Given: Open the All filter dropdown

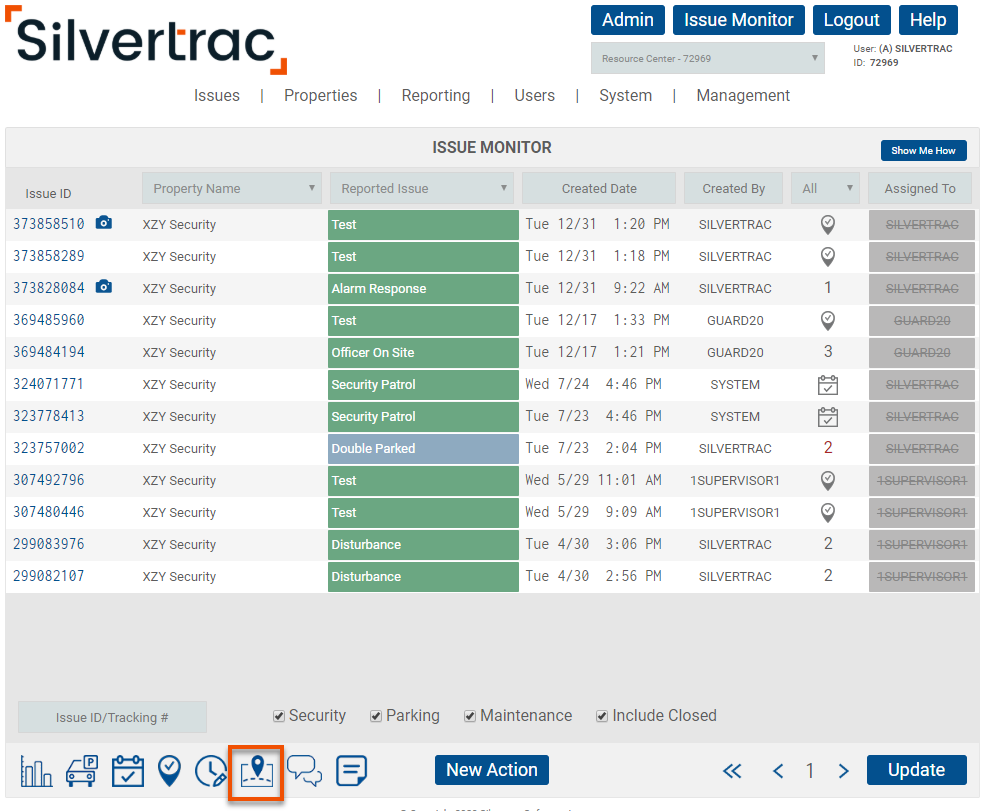Looking at the screenshot, I should 825,189.
